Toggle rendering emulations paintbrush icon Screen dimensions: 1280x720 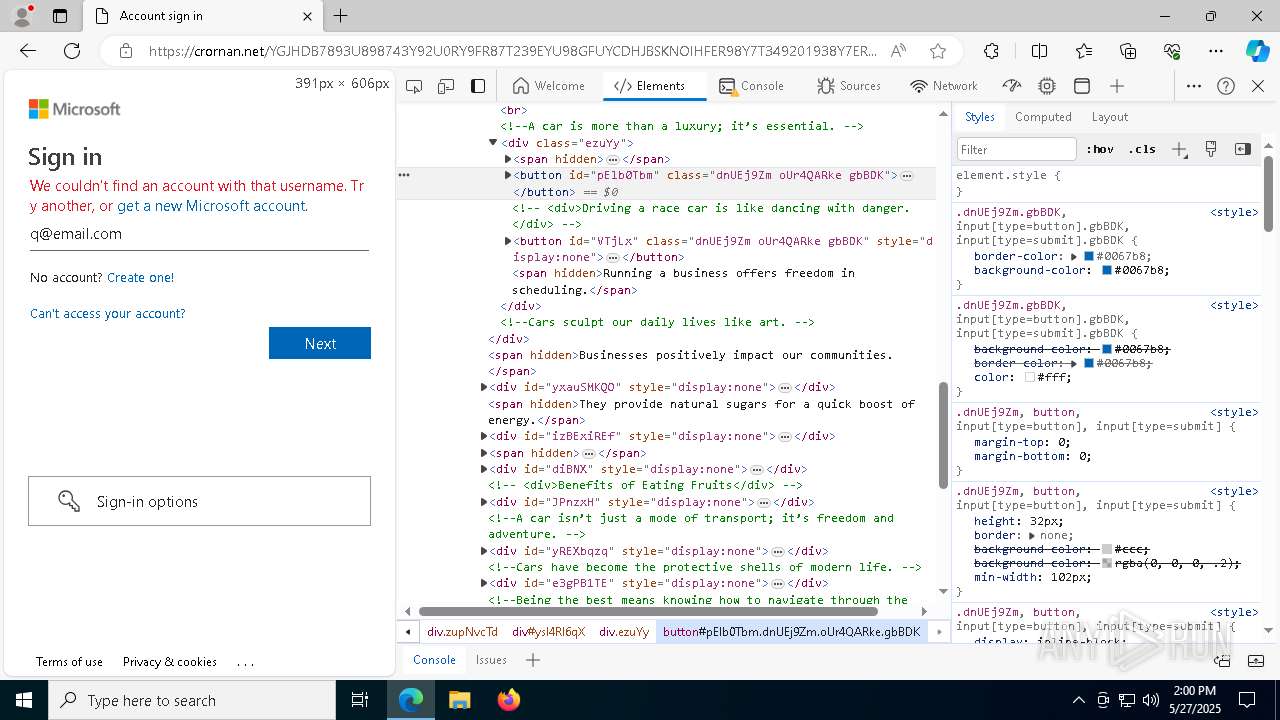click(1211, 149)
